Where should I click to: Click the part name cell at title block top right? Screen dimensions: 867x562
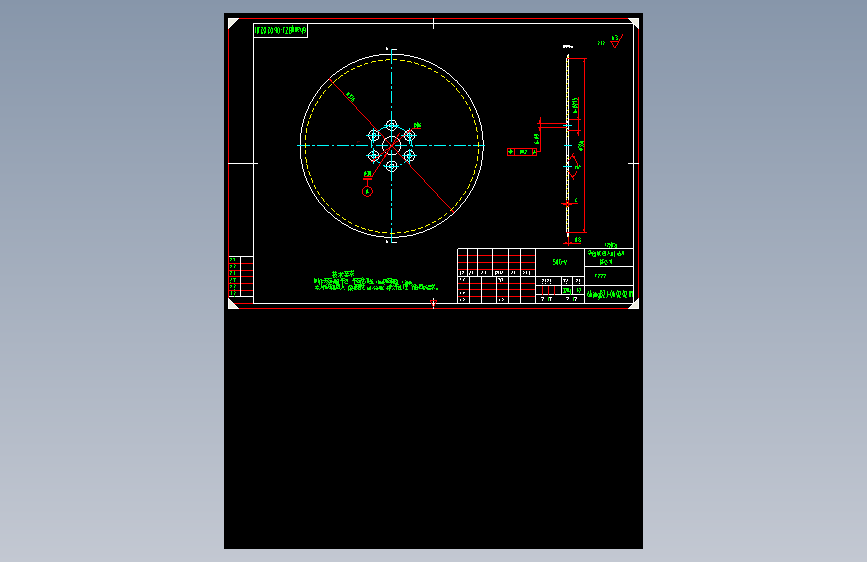pyautogui.click(x=609, y=258)
